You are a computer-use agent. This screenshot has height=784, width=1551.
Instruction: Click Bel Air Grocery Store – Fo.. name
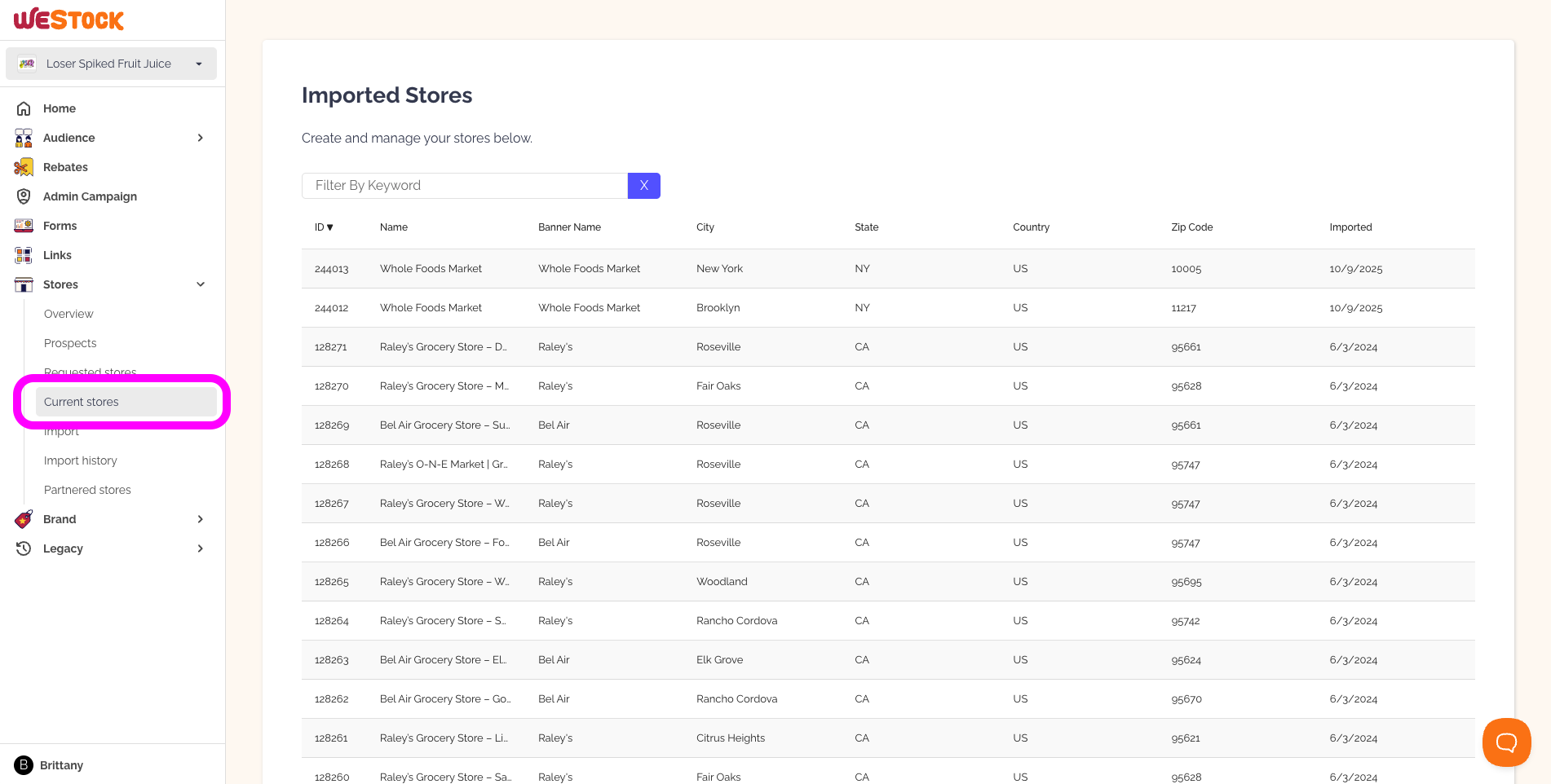(x=444, y=543)
